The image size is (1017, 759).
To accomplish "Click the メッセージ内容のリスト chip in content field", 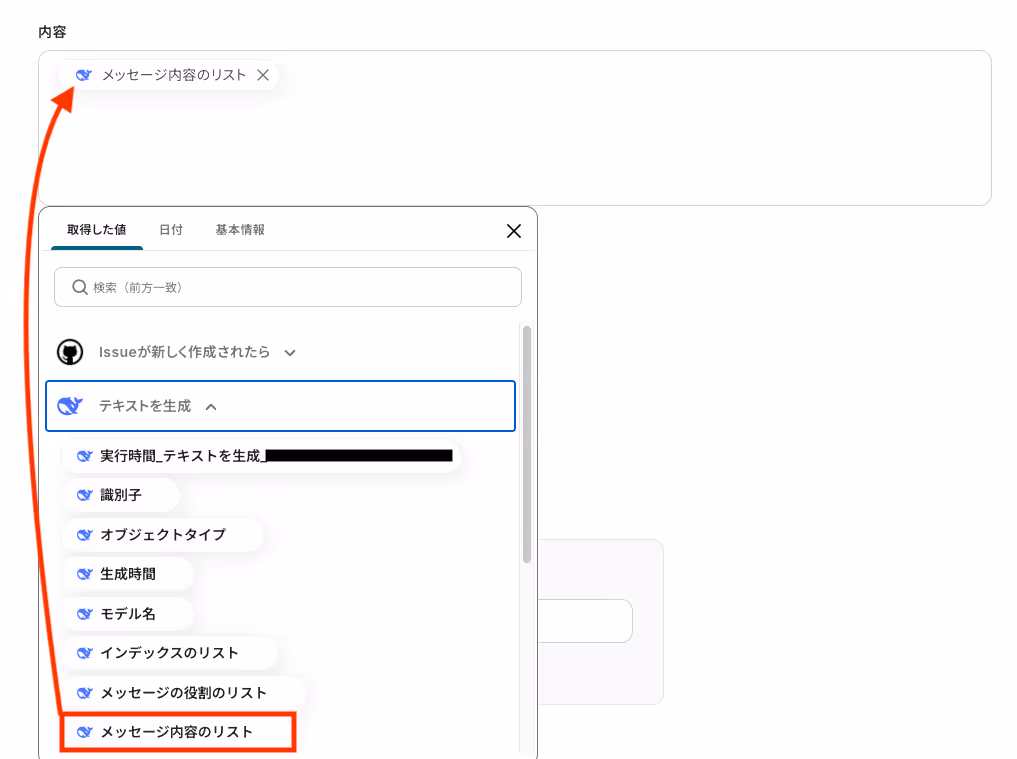I will (169, 75).
